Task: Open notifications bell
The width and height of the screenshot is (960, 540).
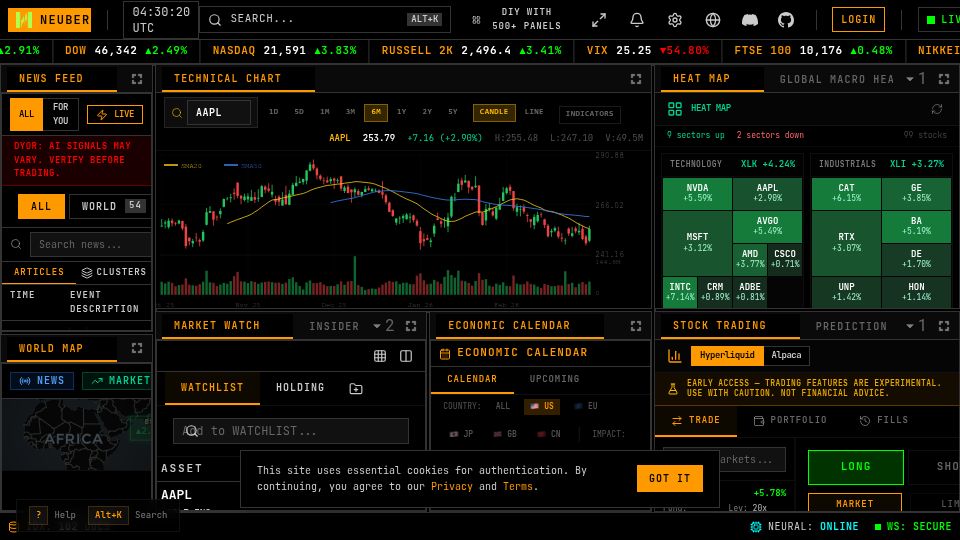Action: [x=637, y=20]
